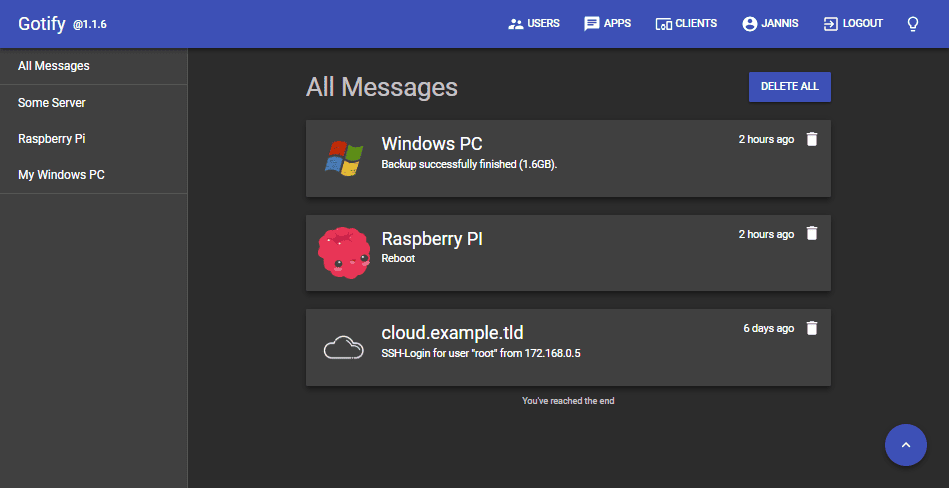Log out using the Logout button
The image size is (949, 488).
point(852,24)
